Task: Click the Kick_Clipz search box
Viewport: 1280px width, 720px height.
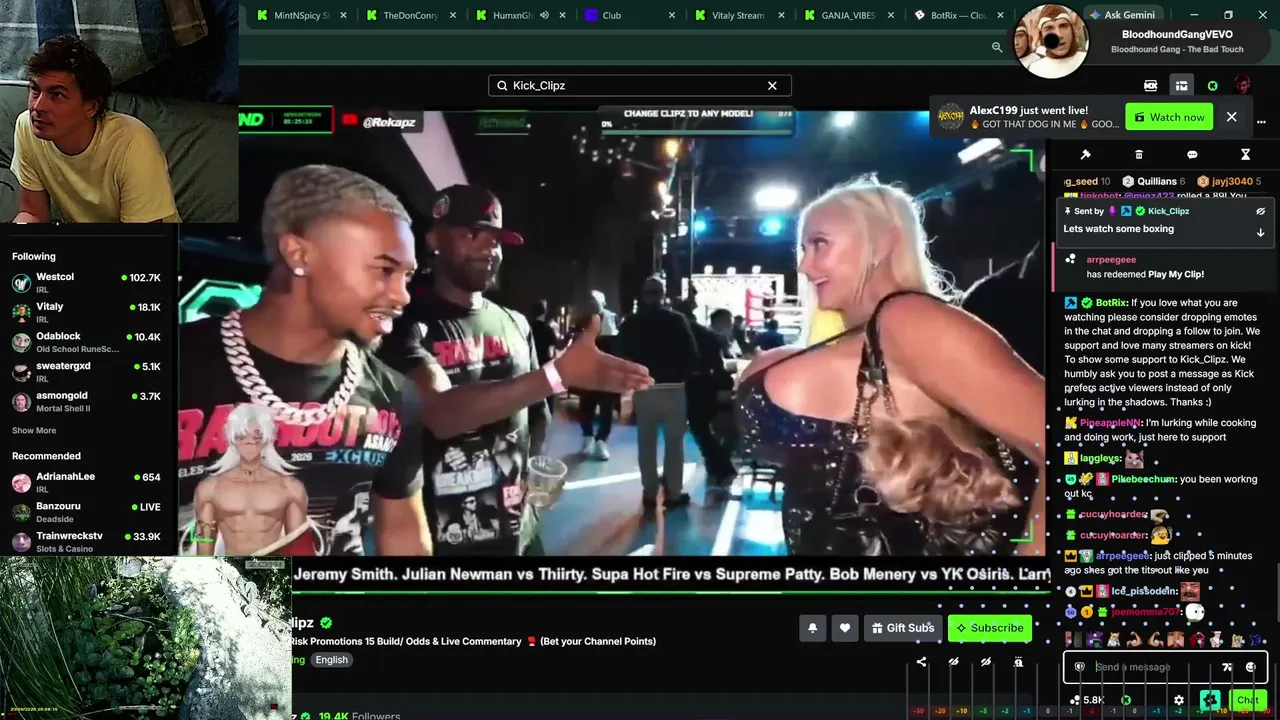Action: click(640, 86)
